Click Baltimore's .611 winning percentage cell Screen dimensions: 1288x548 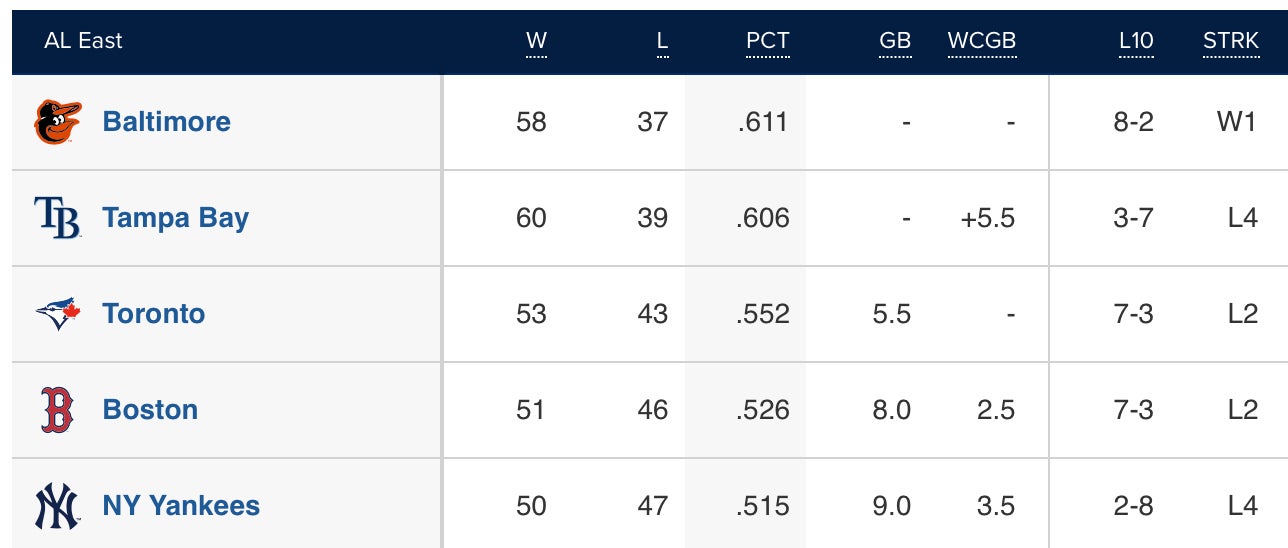(762, 122)
